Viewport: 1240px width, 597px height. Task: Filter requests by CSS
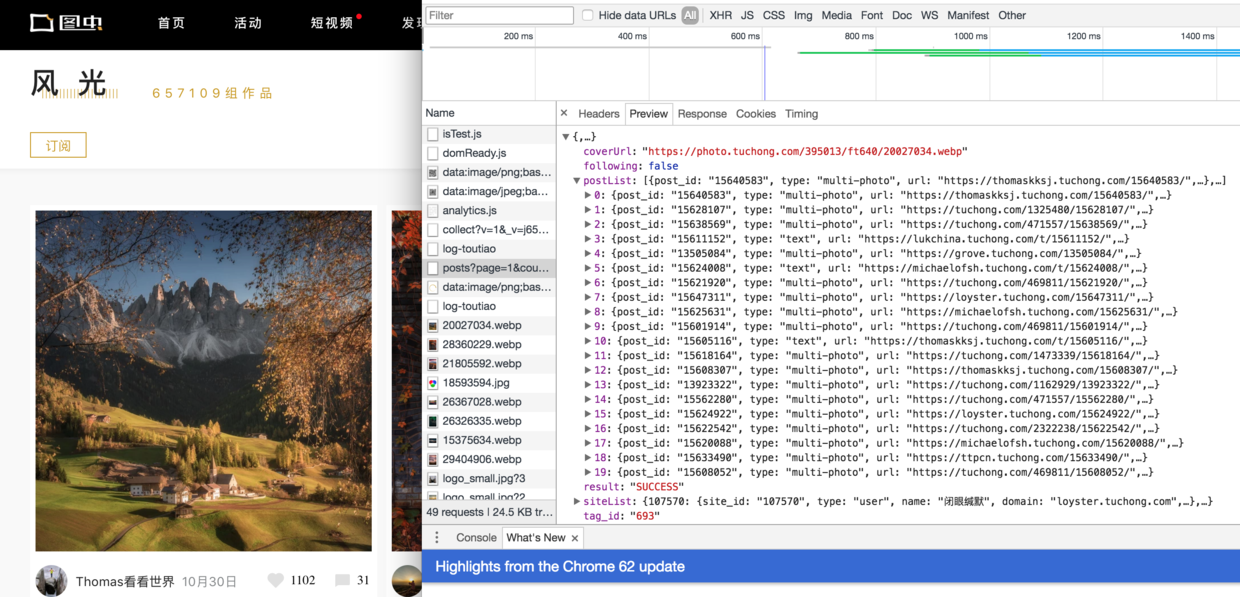point(774,15)
